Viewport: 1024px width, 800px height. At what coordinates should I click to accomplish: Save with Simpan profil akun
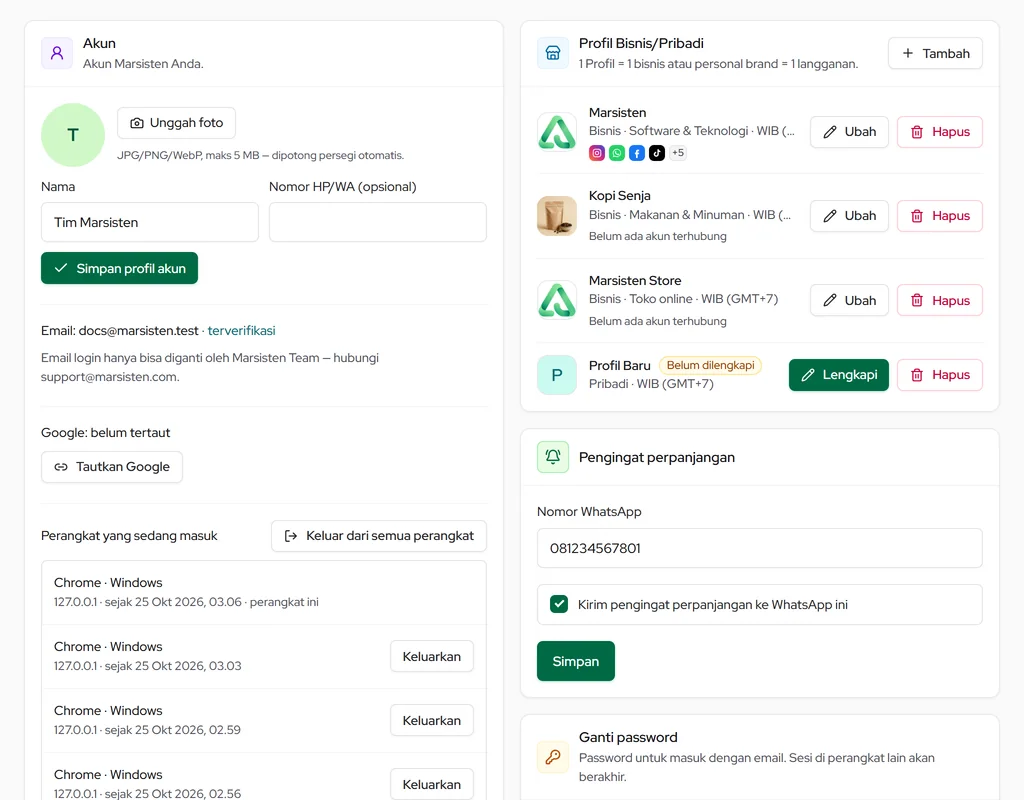pos(120,268)
